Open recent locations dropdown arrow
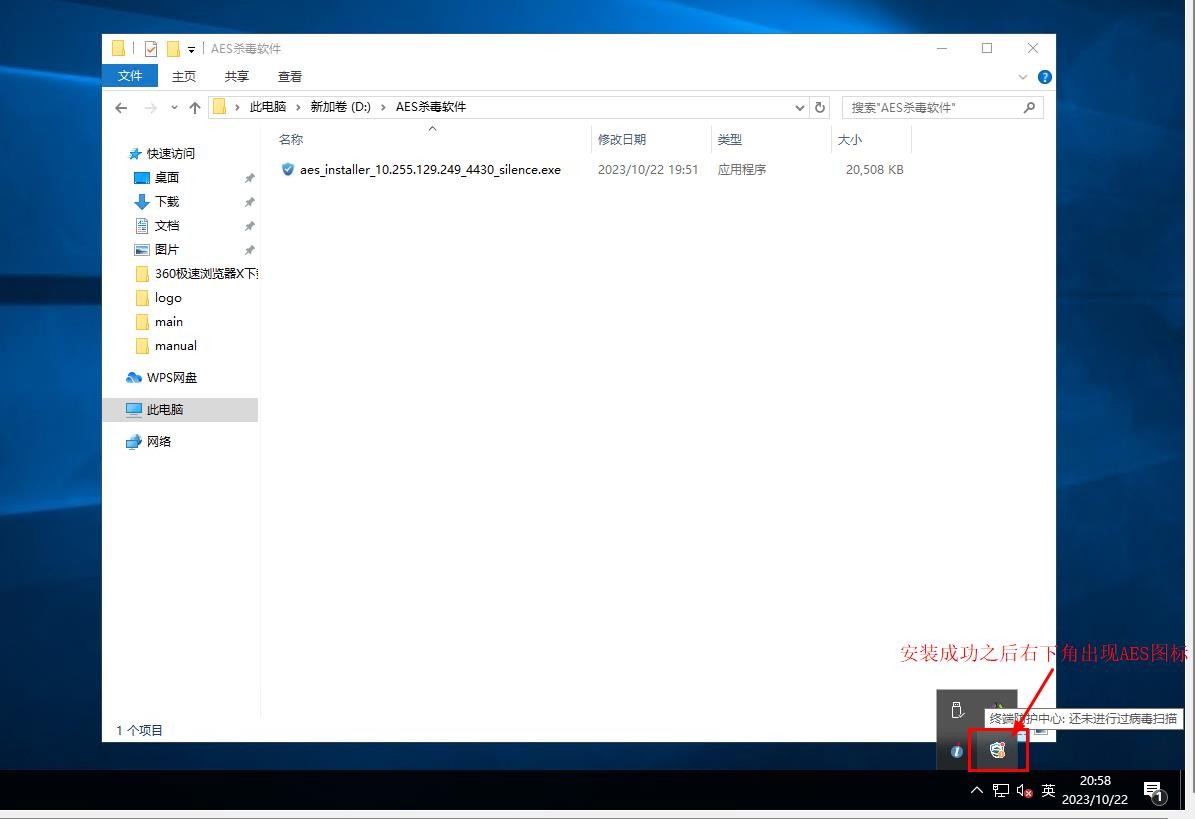 point(174,107)
